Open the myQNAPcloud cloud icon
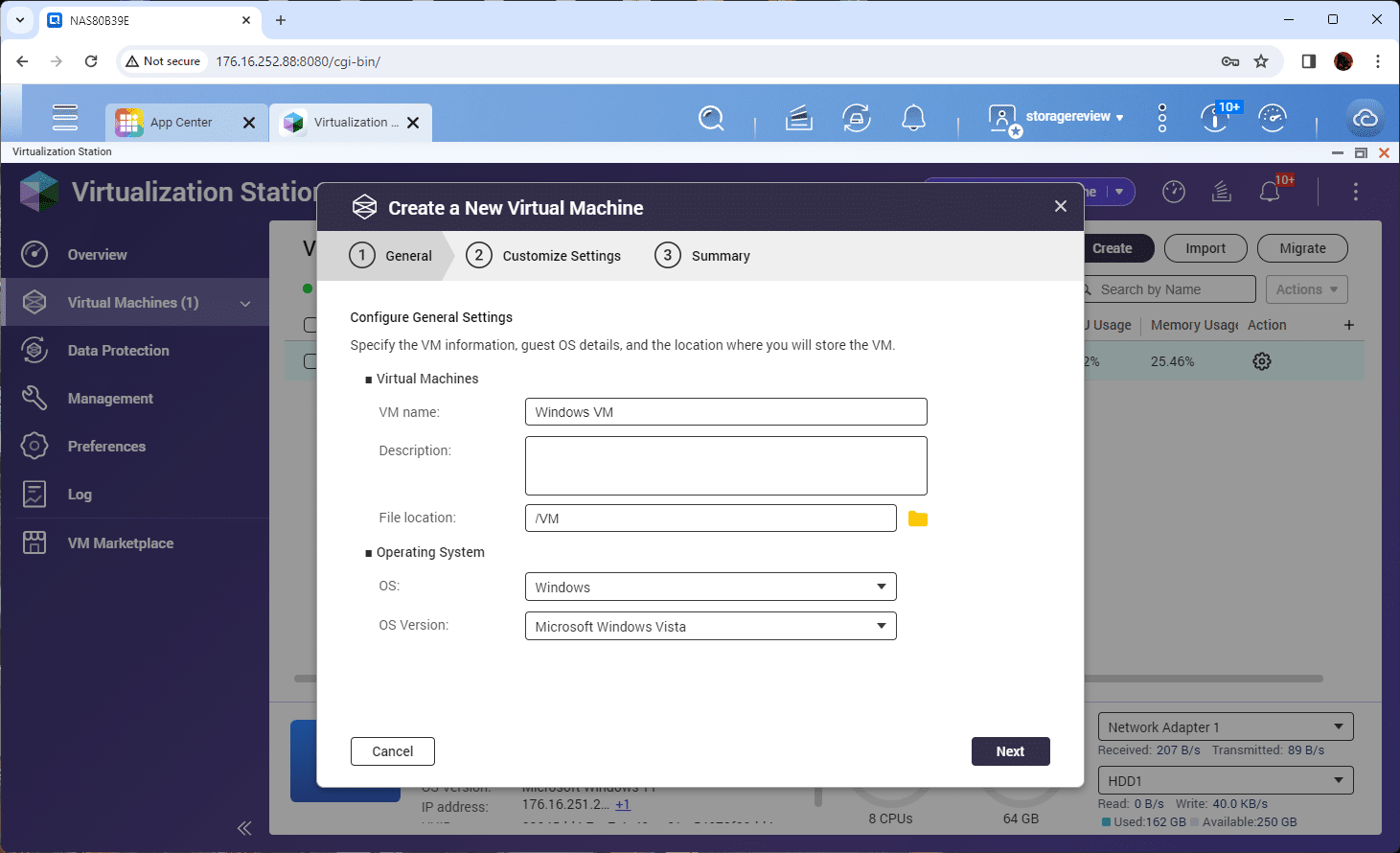Screen dimensions: 1400x853 1365,118
